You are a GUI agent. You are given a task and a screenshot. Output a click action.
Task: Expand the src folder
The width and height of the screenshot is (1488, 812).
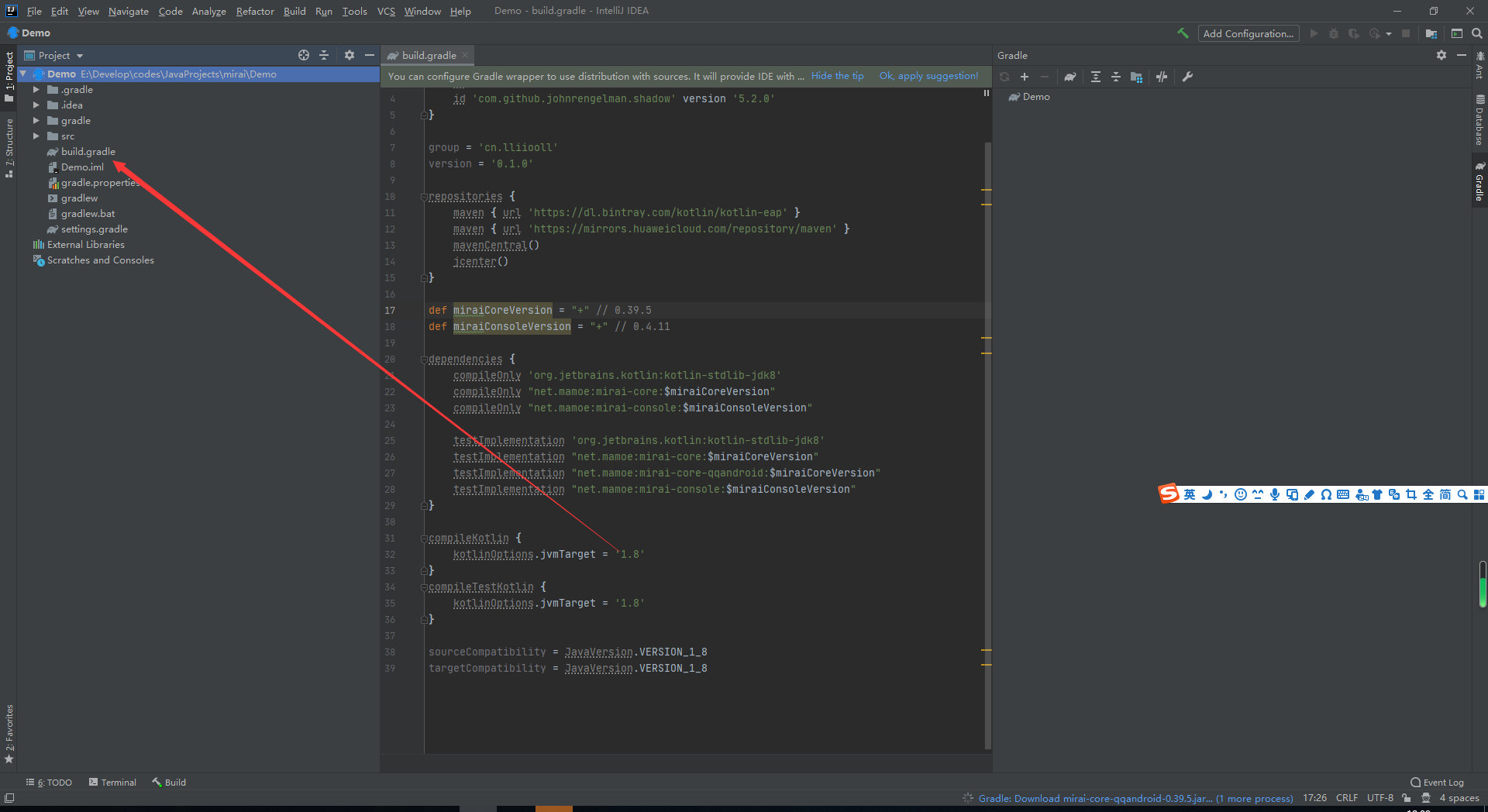pos(36,136)
